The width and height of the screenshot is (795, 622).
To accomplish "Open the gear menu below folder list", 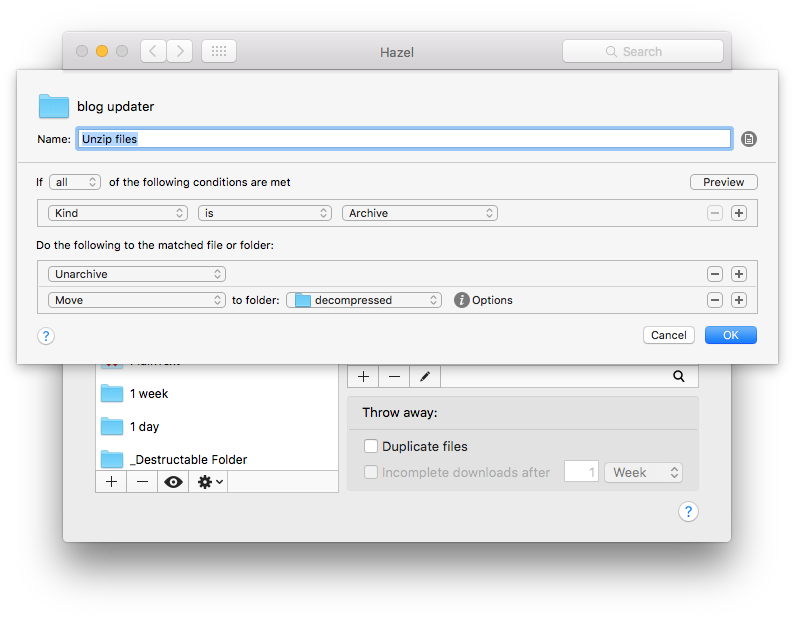I will pyautogui.click(x=210, y=482).
